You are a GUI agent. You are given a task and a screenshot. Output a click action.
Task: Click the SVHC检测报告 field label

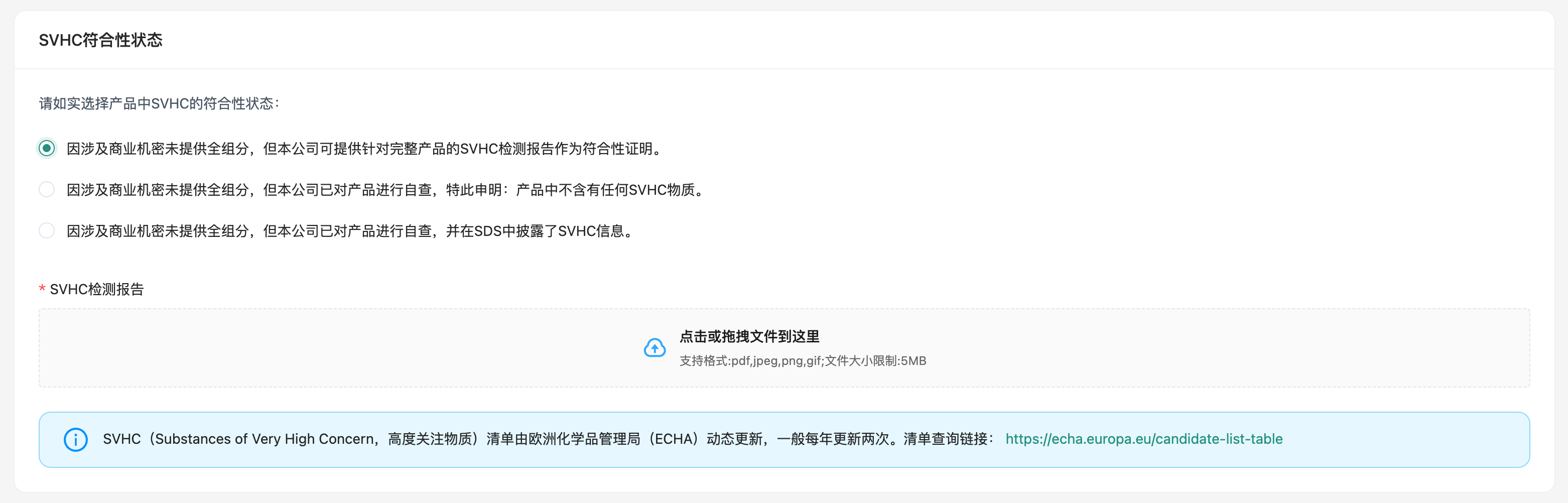pos(96,289)
